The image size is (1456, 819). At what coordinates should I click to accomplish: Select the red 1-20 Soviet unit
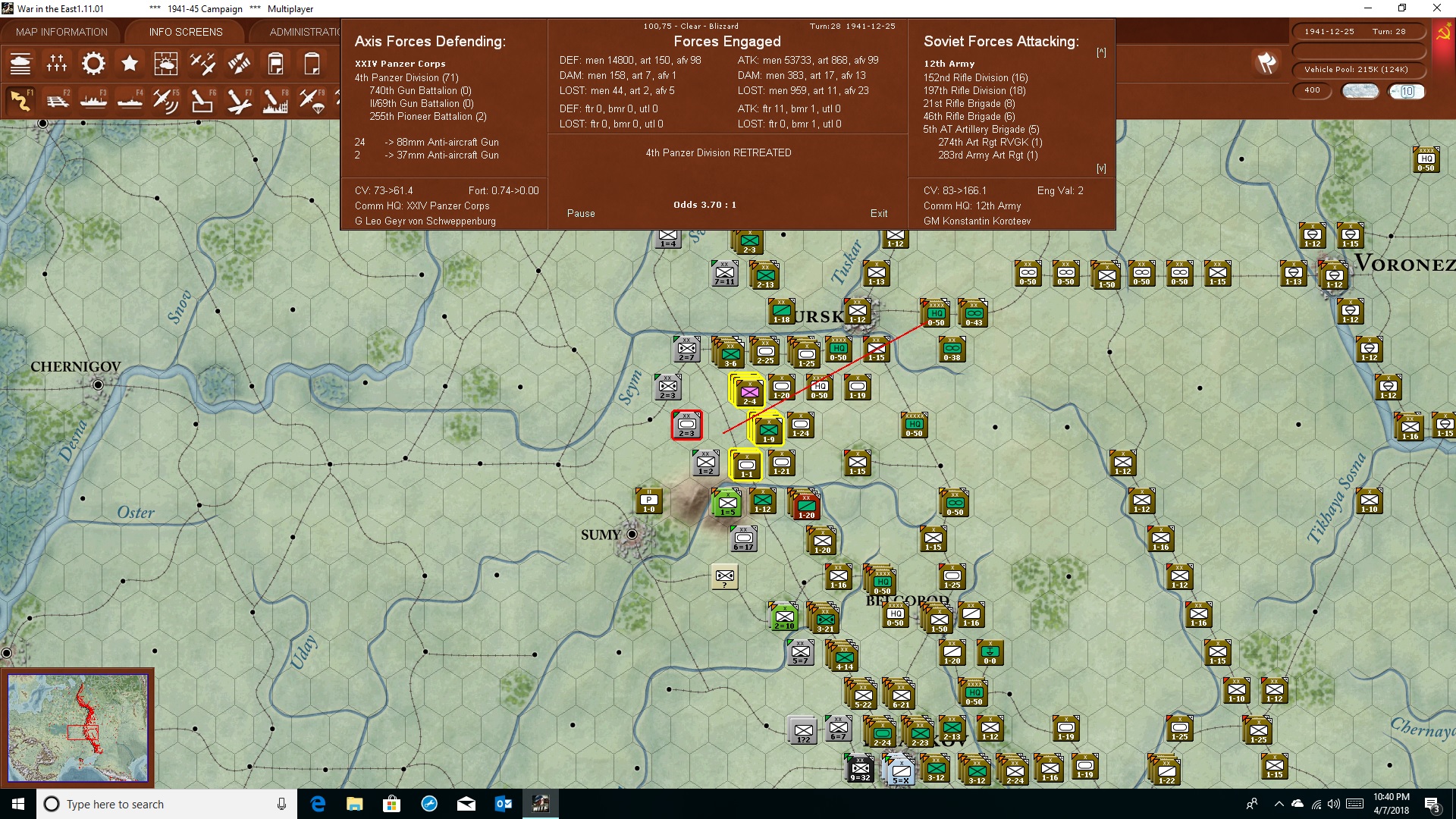[805, 505]
